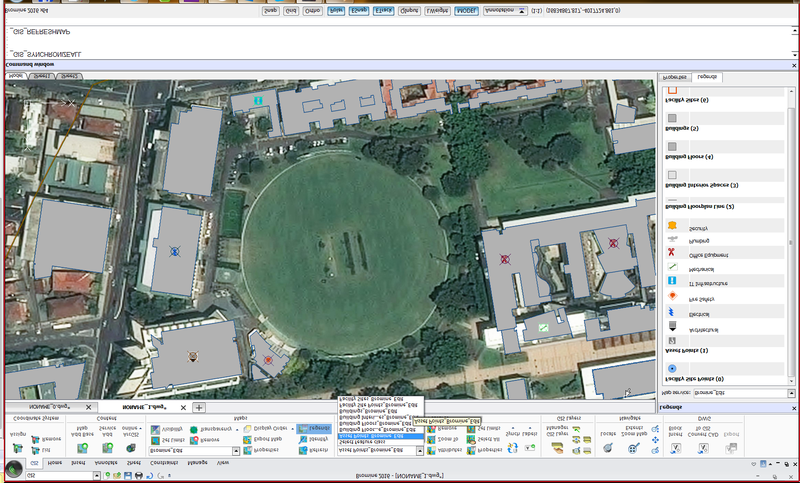Click Set Limits in Maps group
The height and width of the screenshot is (483, 800).
(167, 440)
